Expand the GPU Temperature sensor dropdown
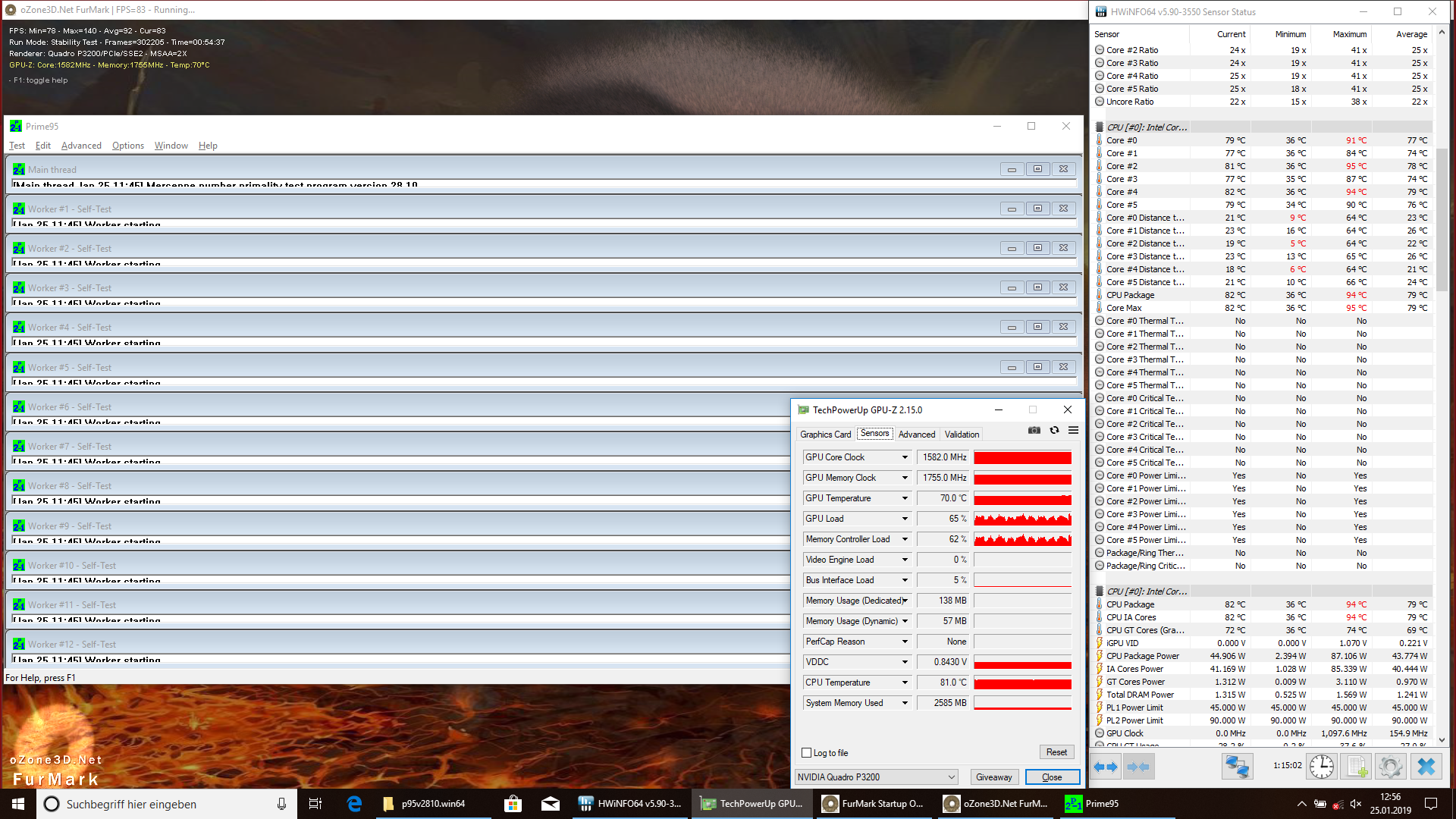Screen dimensions: 1456x819 905,498
